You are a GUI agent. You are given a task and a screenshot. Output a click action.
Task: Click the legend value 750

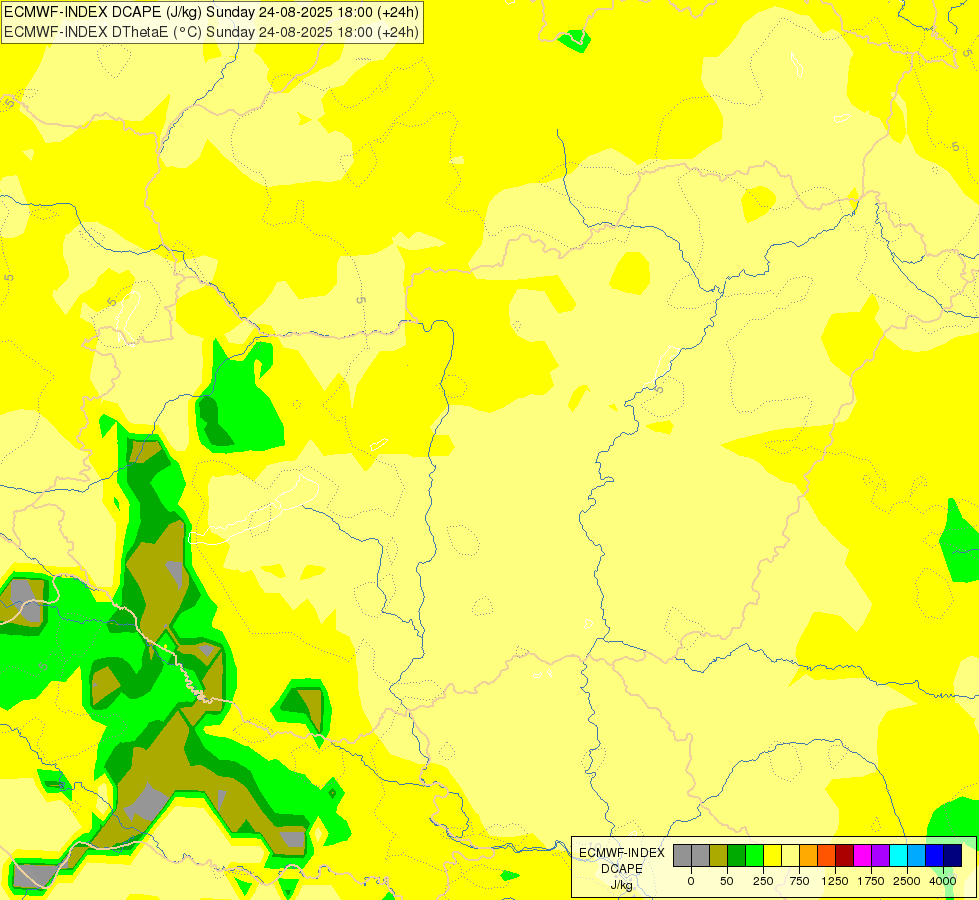799,881
